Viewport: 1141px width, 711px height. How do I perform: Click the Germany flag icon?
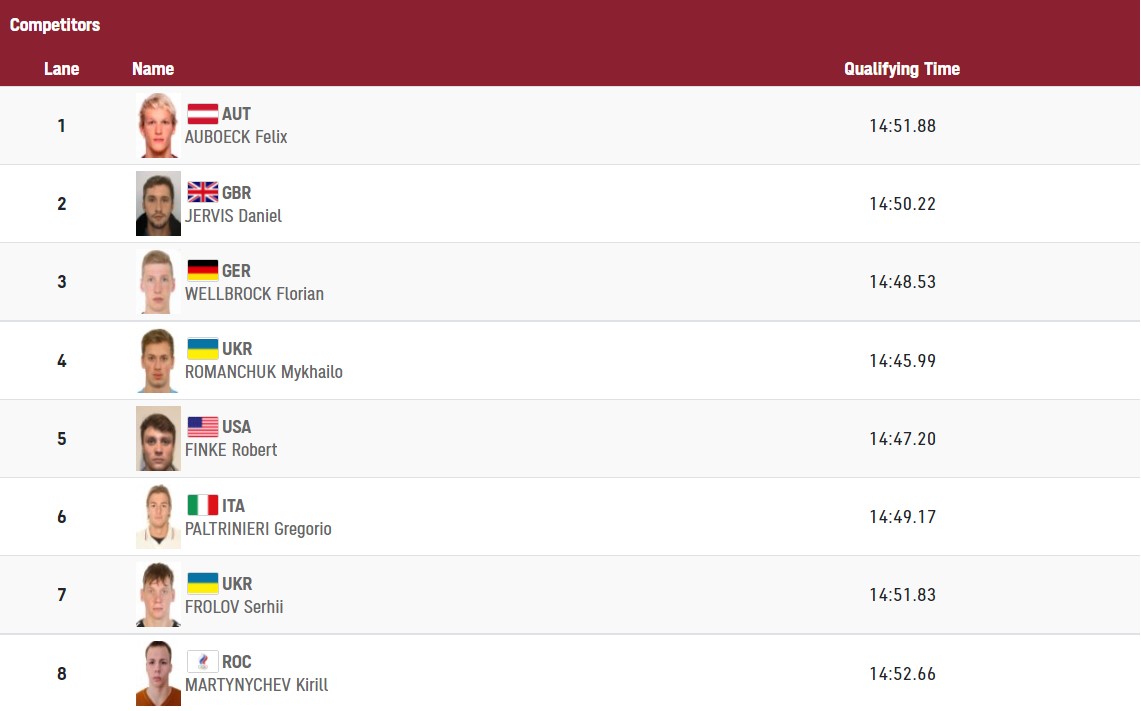[202, 270]
